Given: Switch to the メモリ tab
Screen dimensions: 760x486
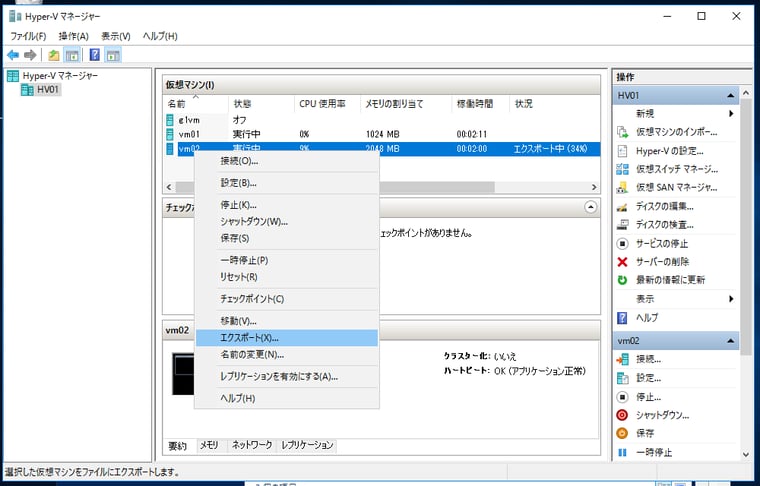Looking at the screenshot, I should click(209, 445).
